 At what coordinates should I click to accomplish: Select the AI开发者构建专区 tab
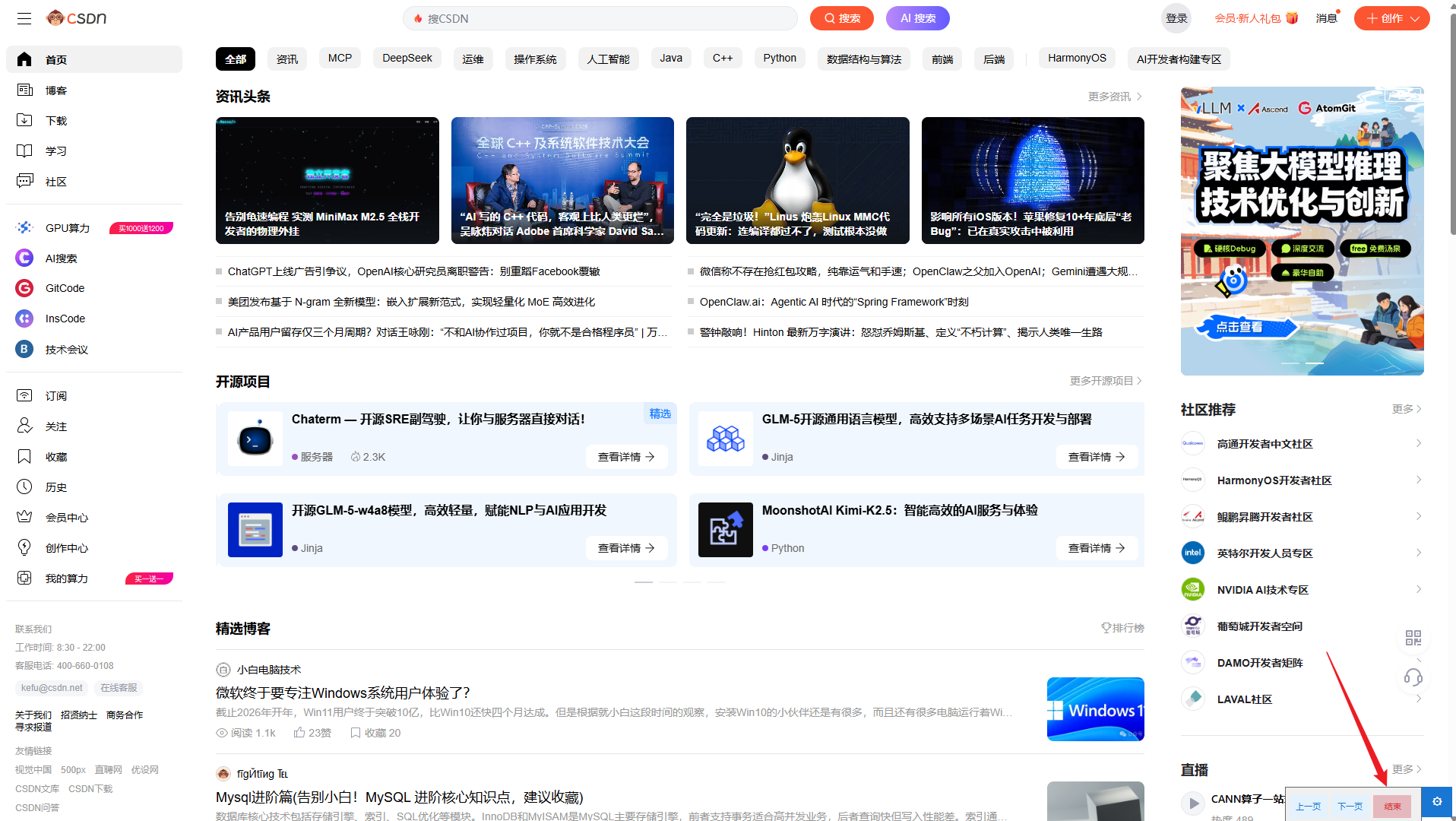1179,59
